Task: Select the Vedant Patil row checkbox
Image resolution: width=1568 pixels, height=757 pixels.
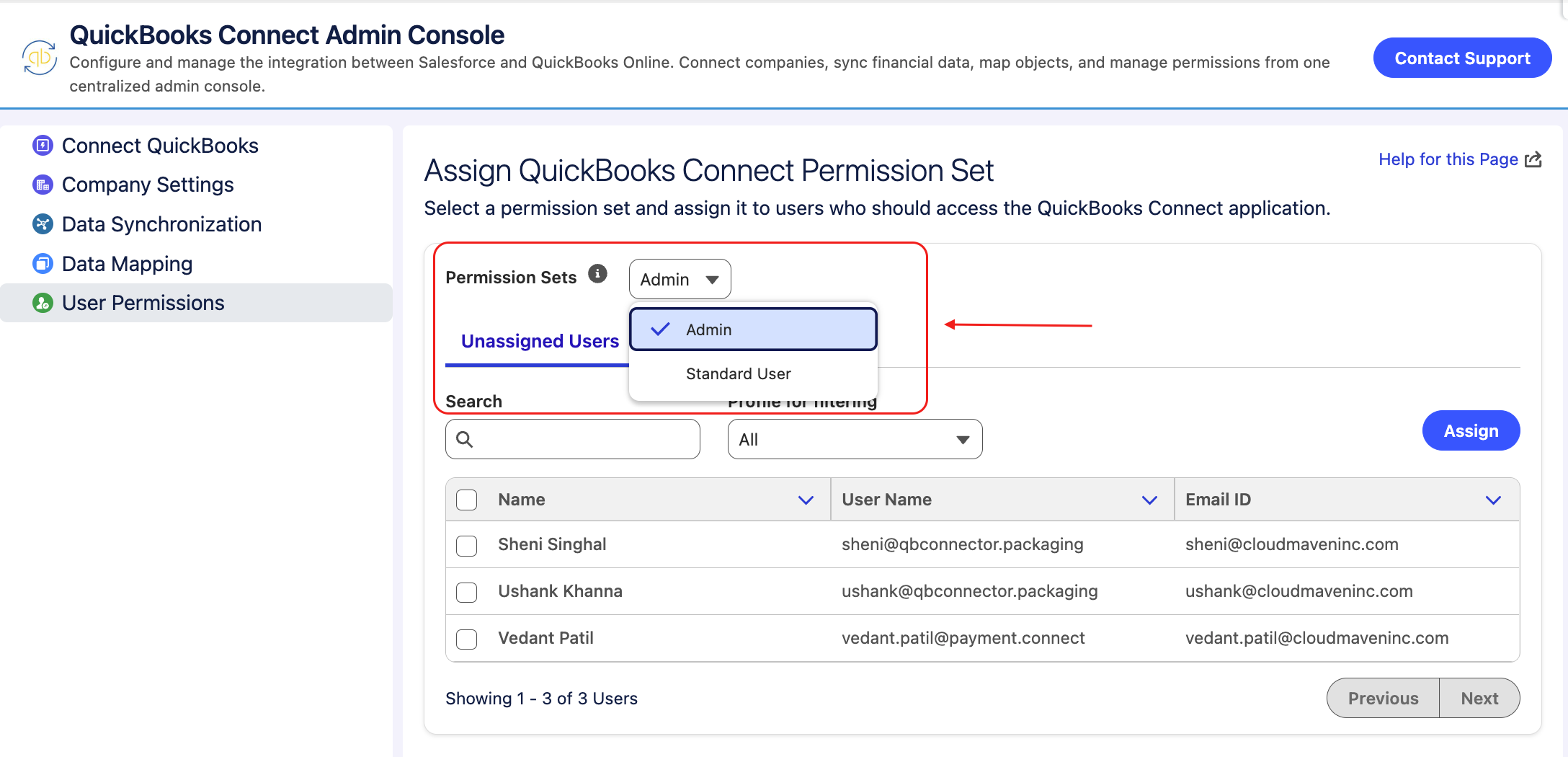Action: [x=467, y=639]
